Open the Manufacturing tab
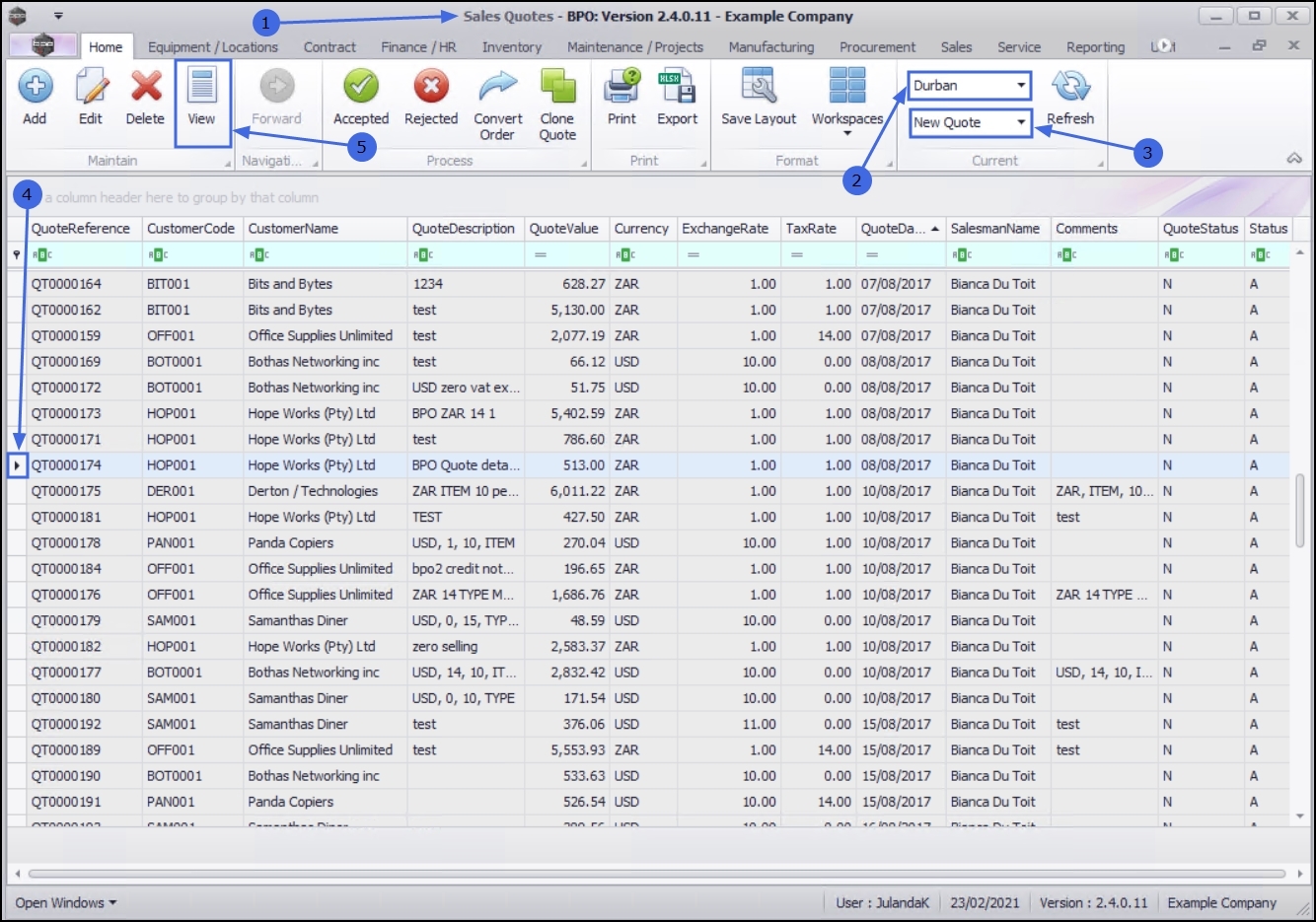 (x=771, y=47)
